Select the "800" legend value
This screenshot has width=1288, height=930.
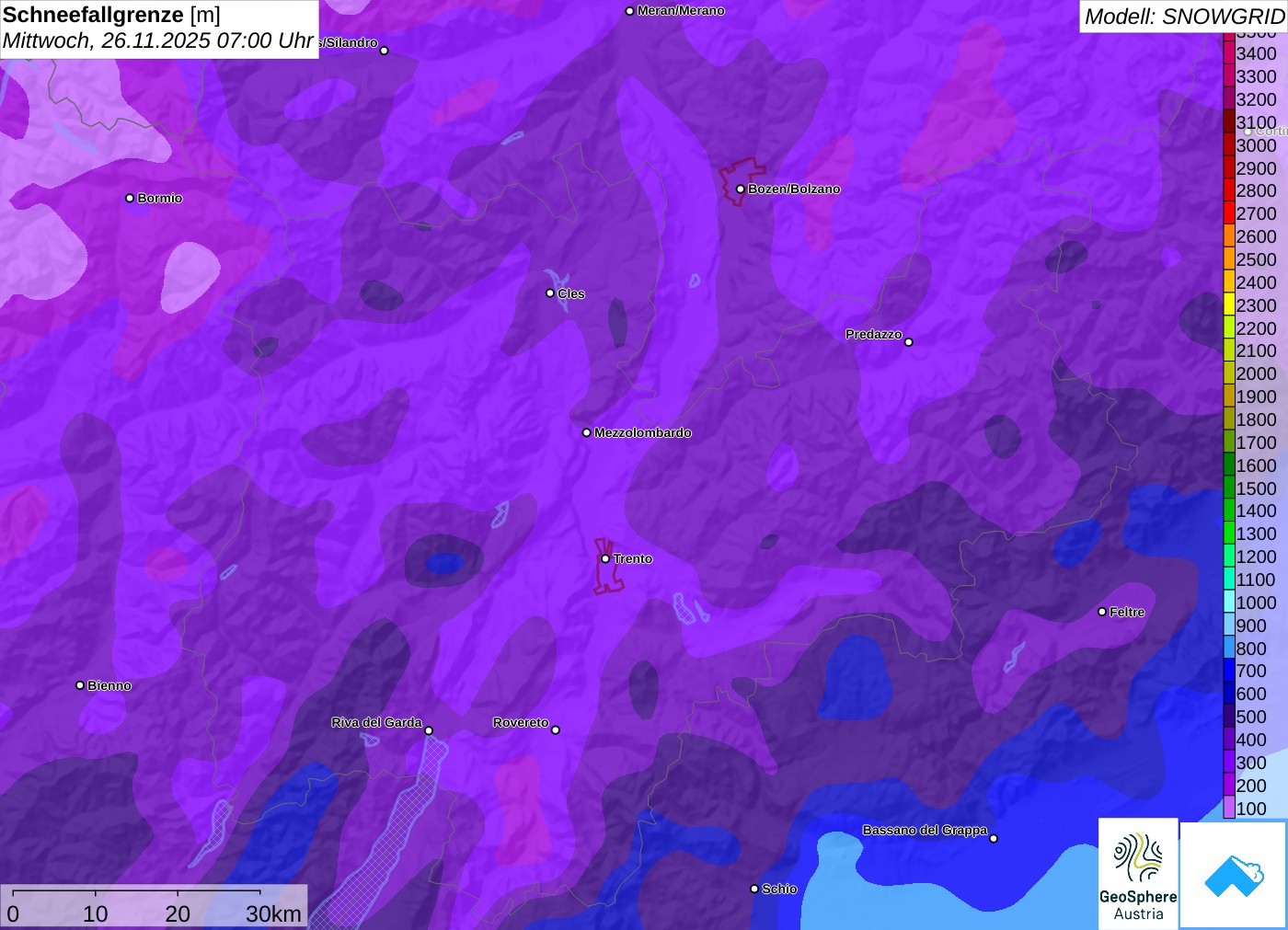click(x=1251, y=649)
